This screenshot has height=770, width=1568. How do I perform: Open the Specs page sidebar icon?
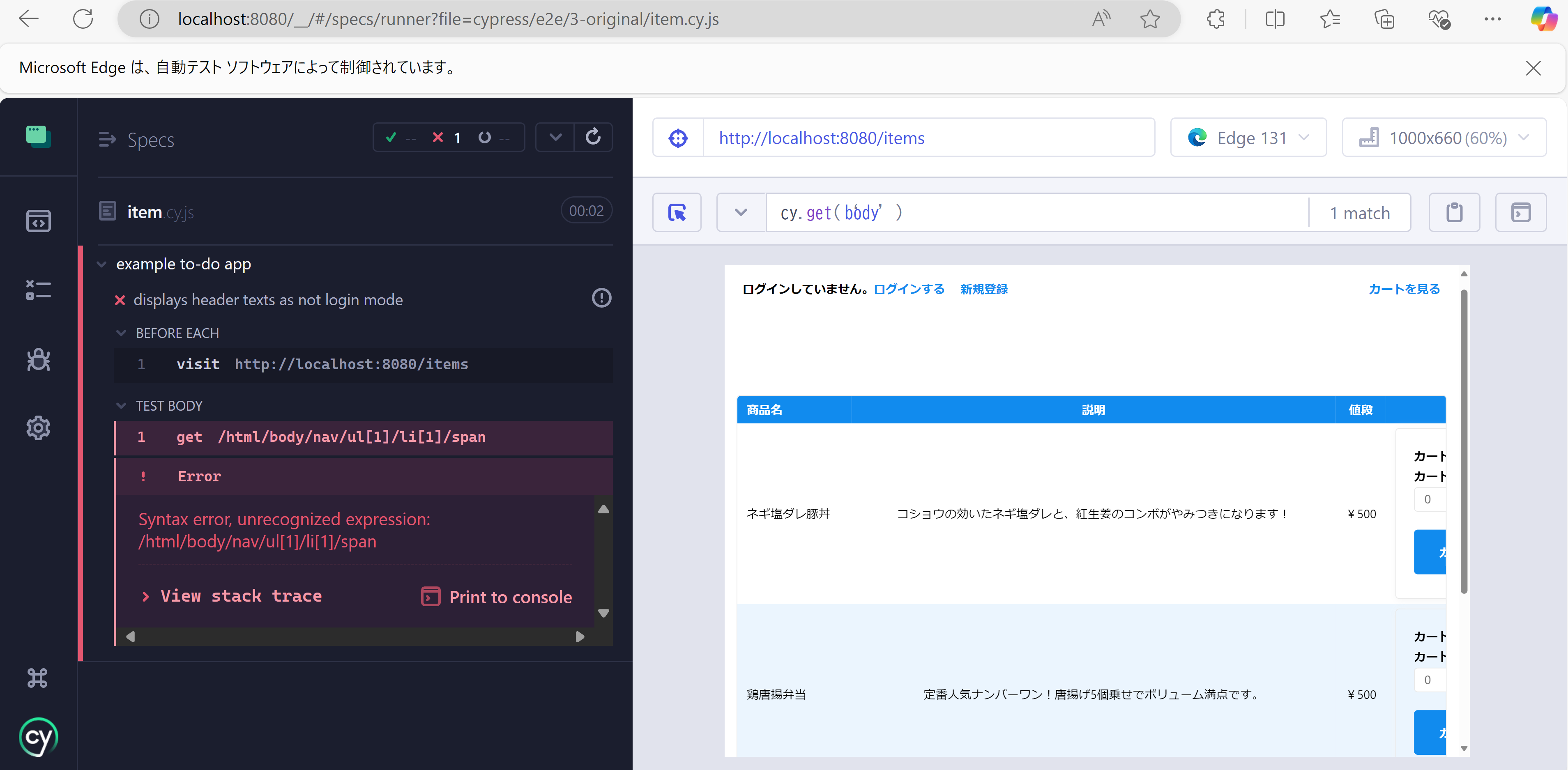[x=38, y=221]
